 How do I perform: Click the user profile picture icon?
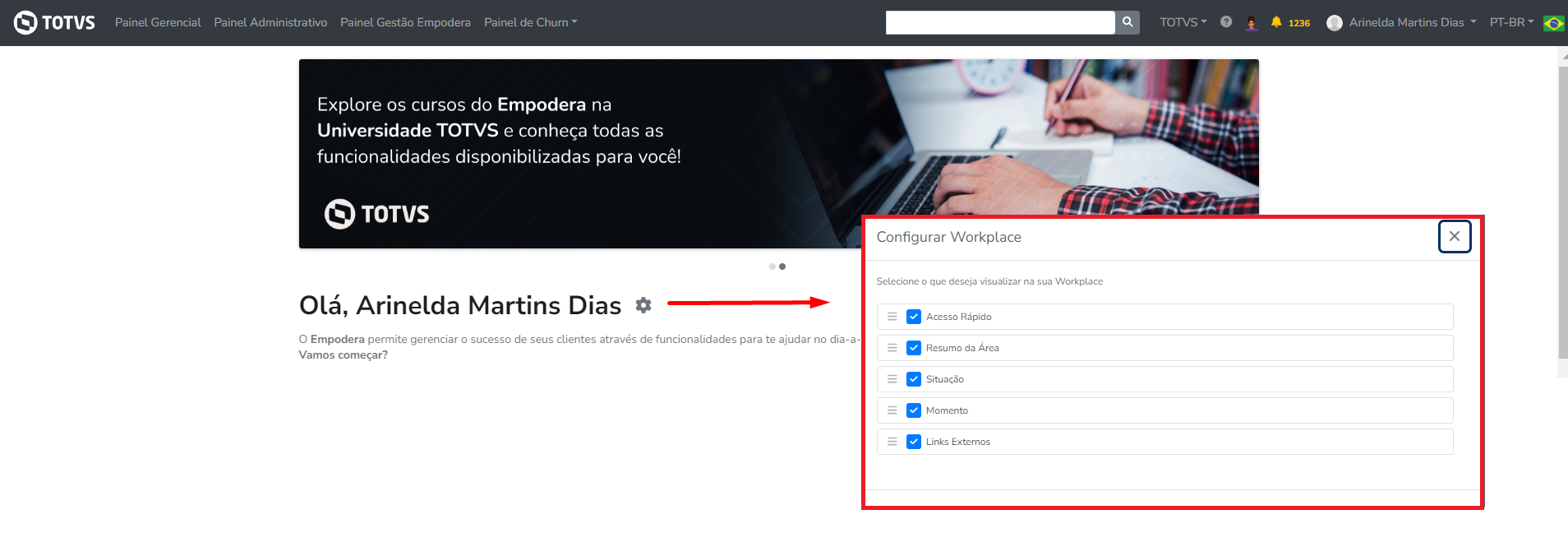point(1335,23)
